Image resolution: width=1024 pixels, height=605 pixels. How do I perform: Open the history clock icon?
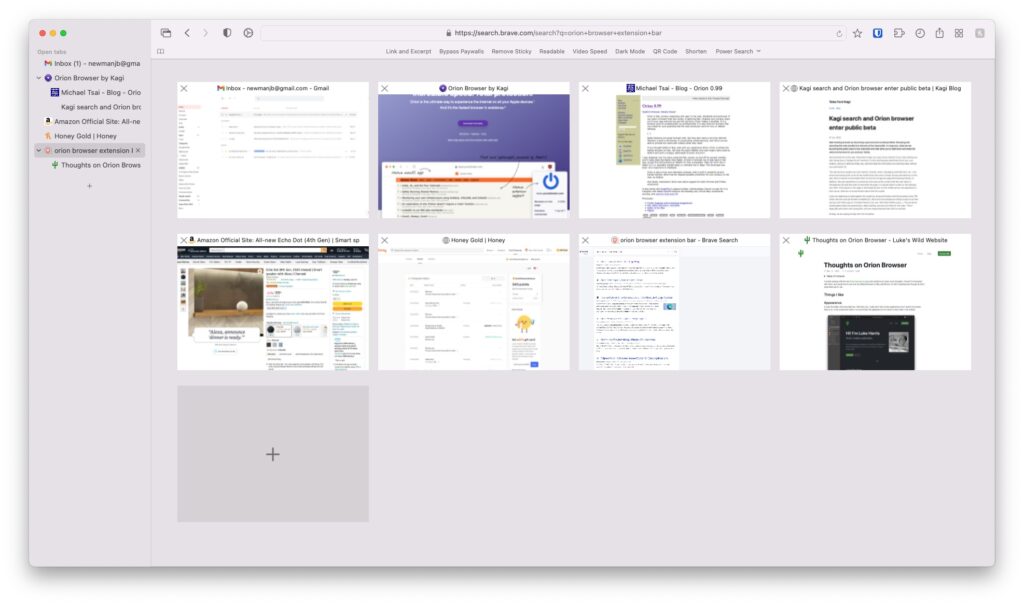(920, 33)
